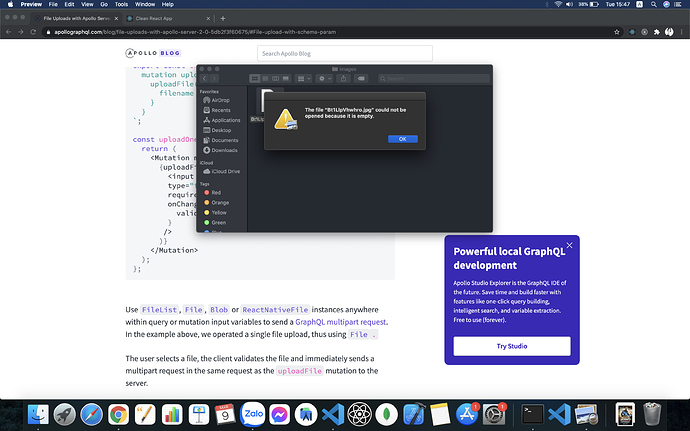Open Finder action gear dropdown

click(x=324, y=78)
